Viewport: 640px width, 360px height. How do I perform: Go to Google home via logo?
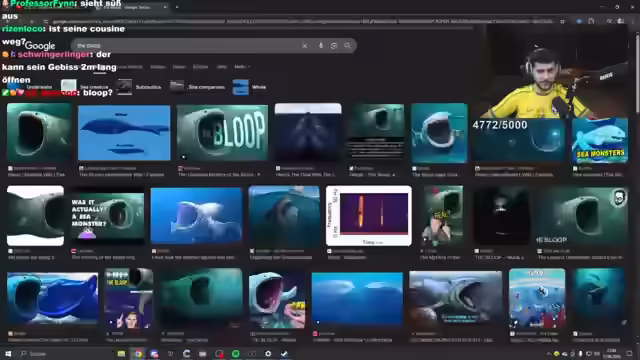coord(40,46)
